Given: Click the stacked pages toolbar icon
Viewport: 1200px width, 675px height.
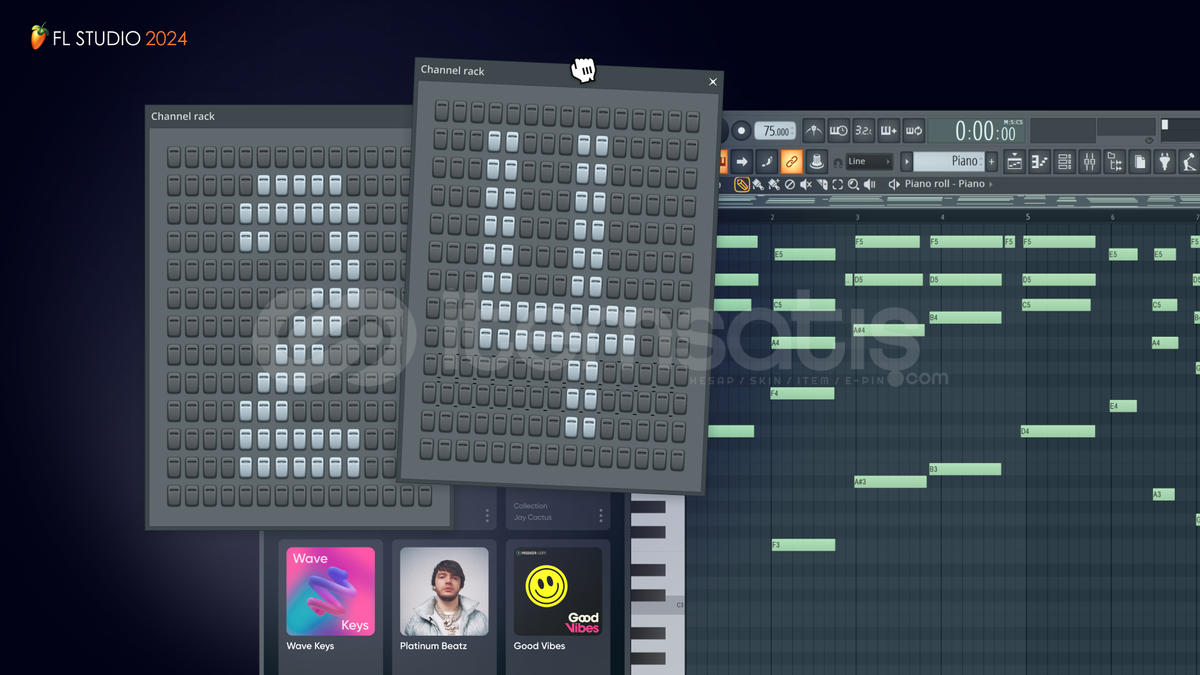Looking at the screenshot, I should pos(1140,161).
